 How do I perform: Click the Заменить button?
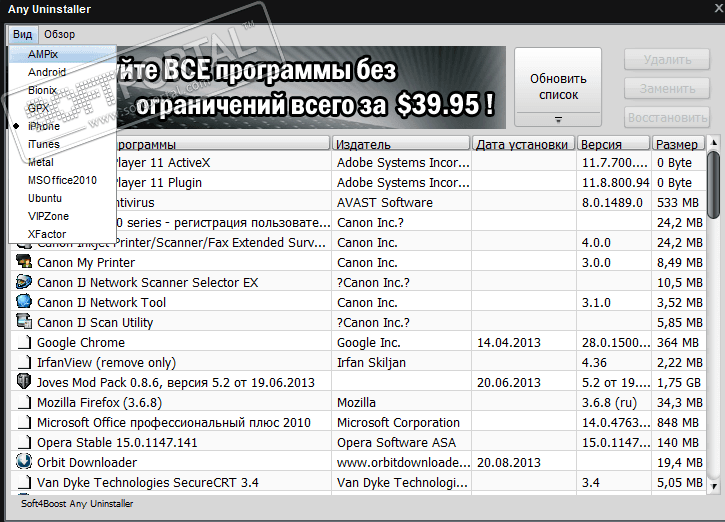[667, 88]
